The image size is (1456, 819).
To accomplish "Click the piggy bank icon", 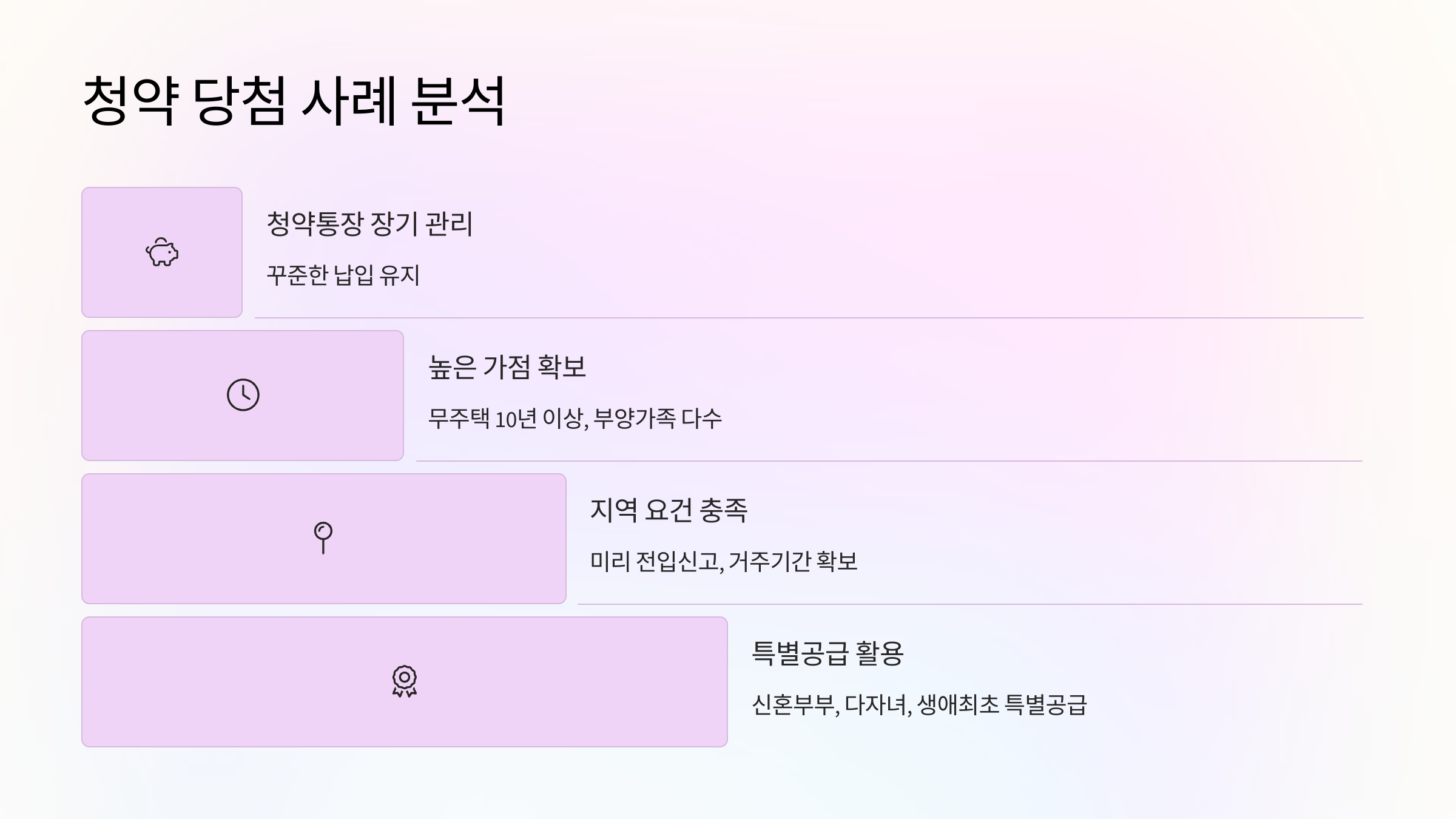I will click(162, 252).
